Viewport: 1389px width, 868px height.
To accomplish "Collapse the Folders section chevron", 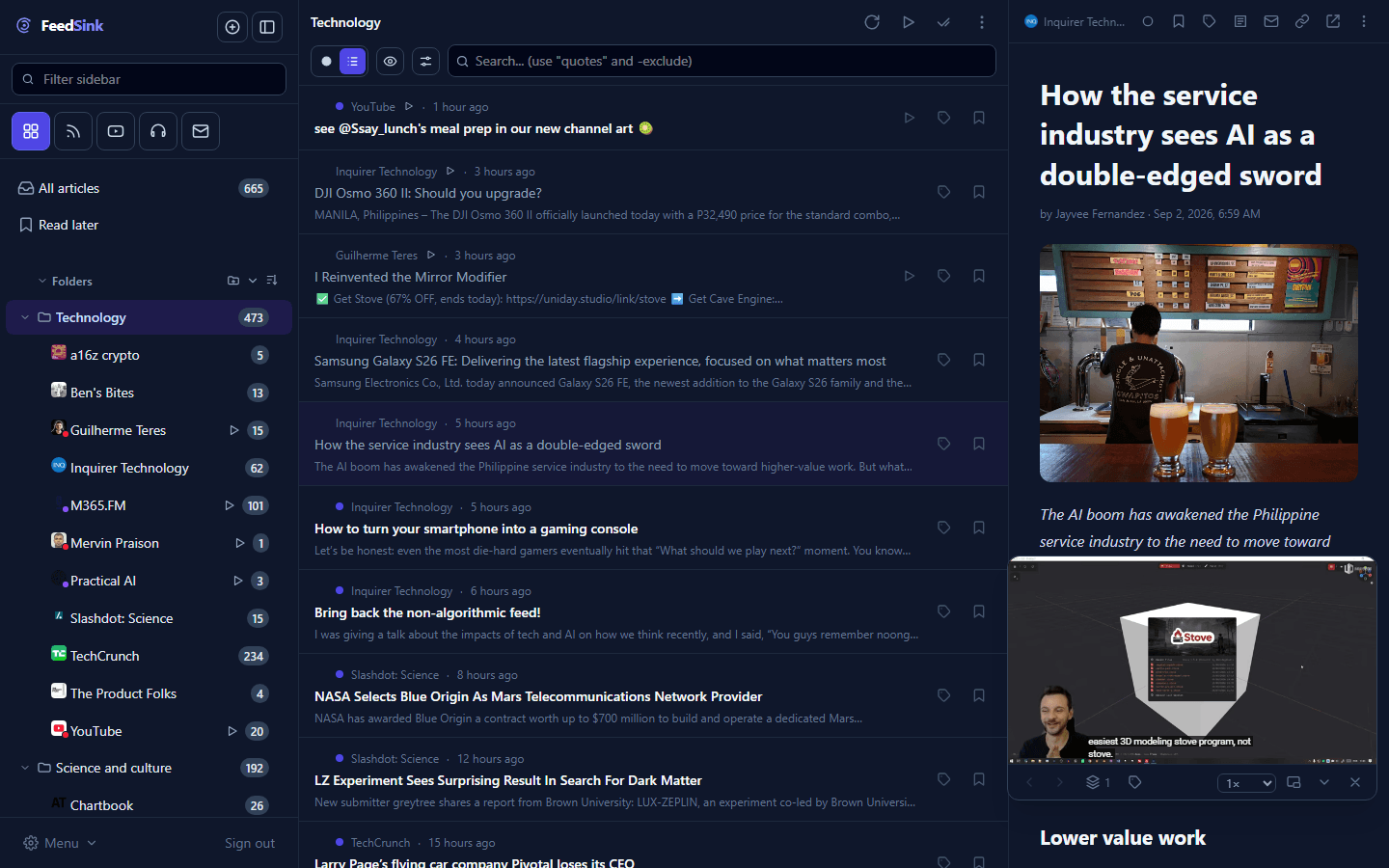I will 41,282.
